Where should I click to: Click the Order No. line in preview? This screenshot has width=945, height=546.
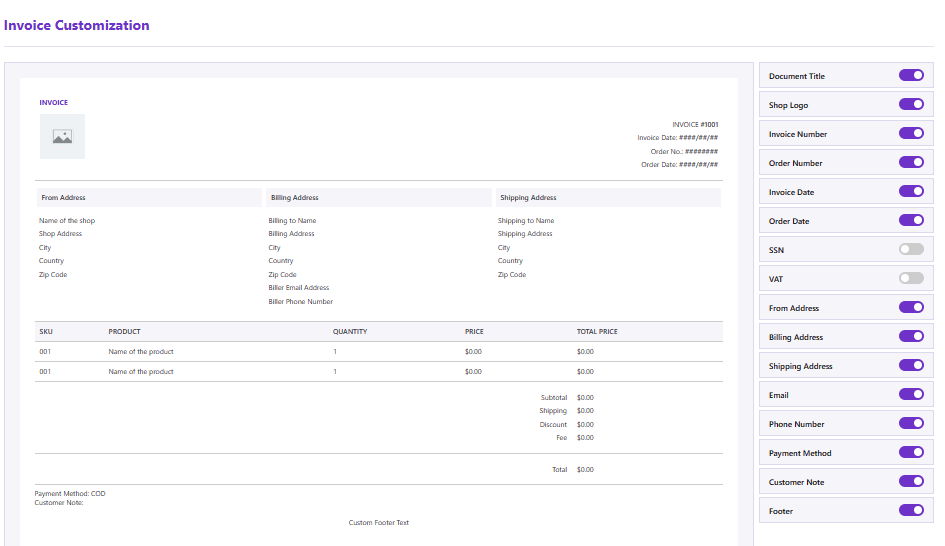[x=684, y=151]
